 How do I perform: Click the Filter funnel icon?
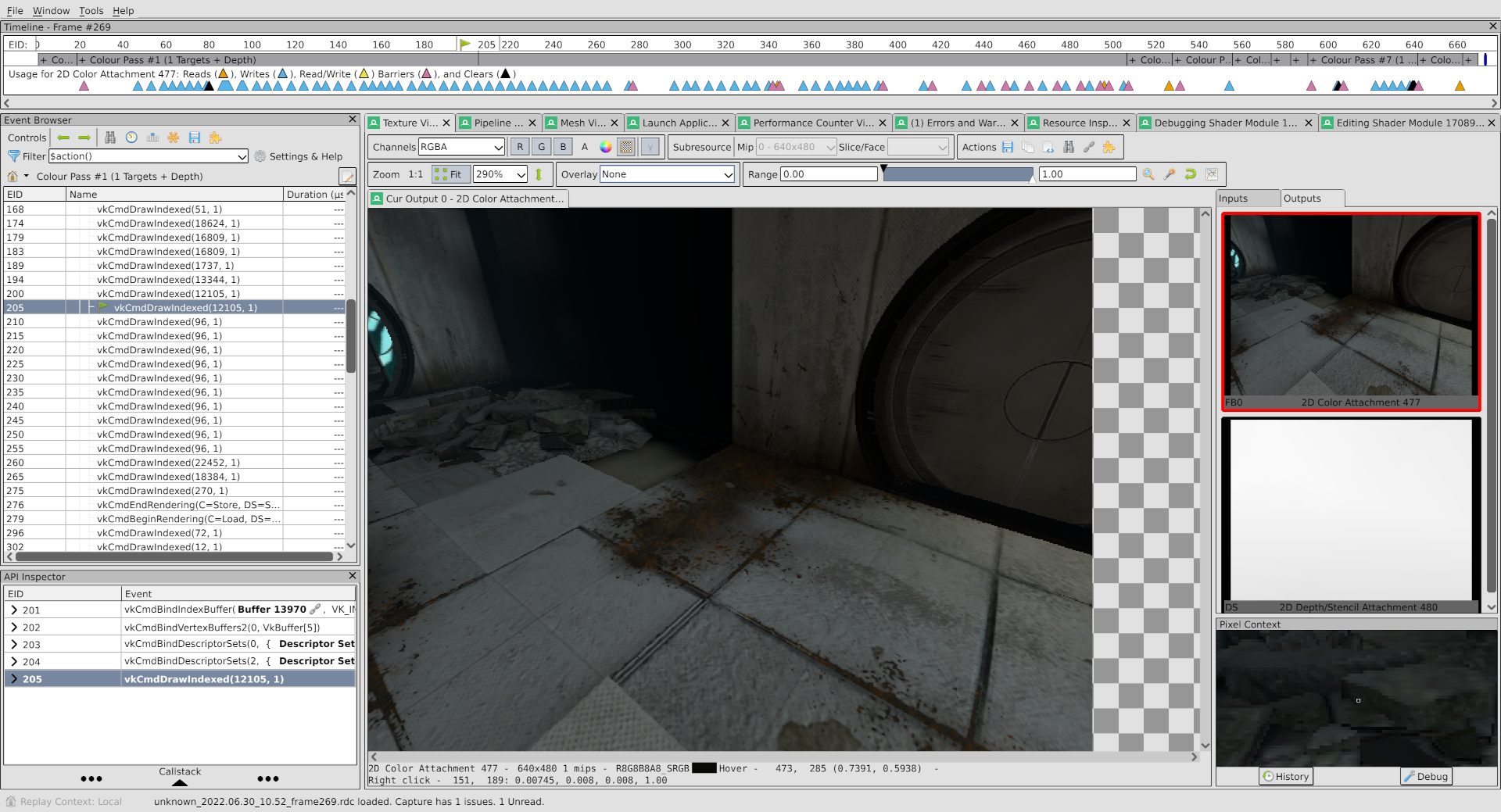(x=13, y=156)
